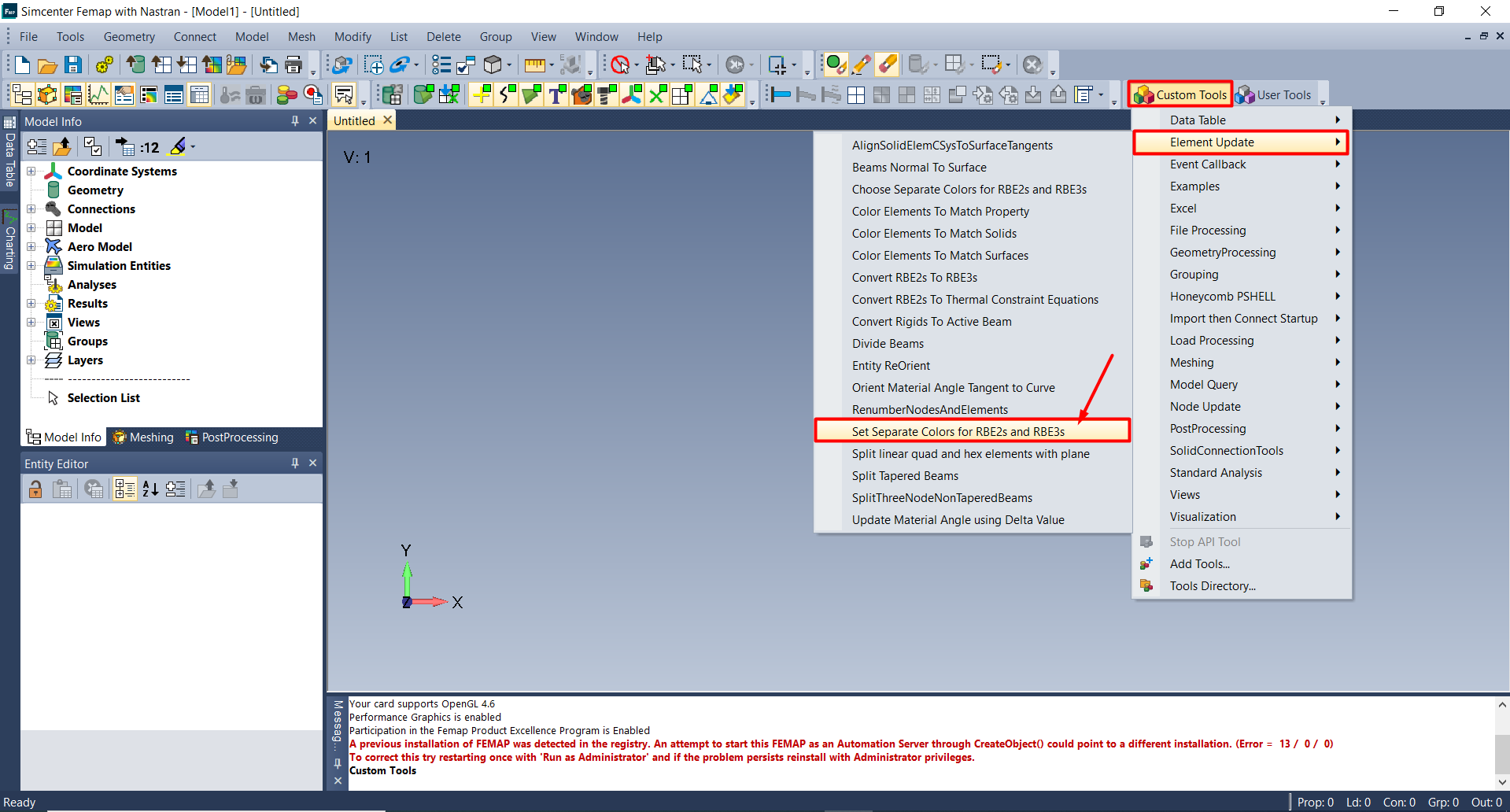Toggle the green circle snap icon
Image resolution: width=1510 pixels, height=812 pixels.
point(836,65)
